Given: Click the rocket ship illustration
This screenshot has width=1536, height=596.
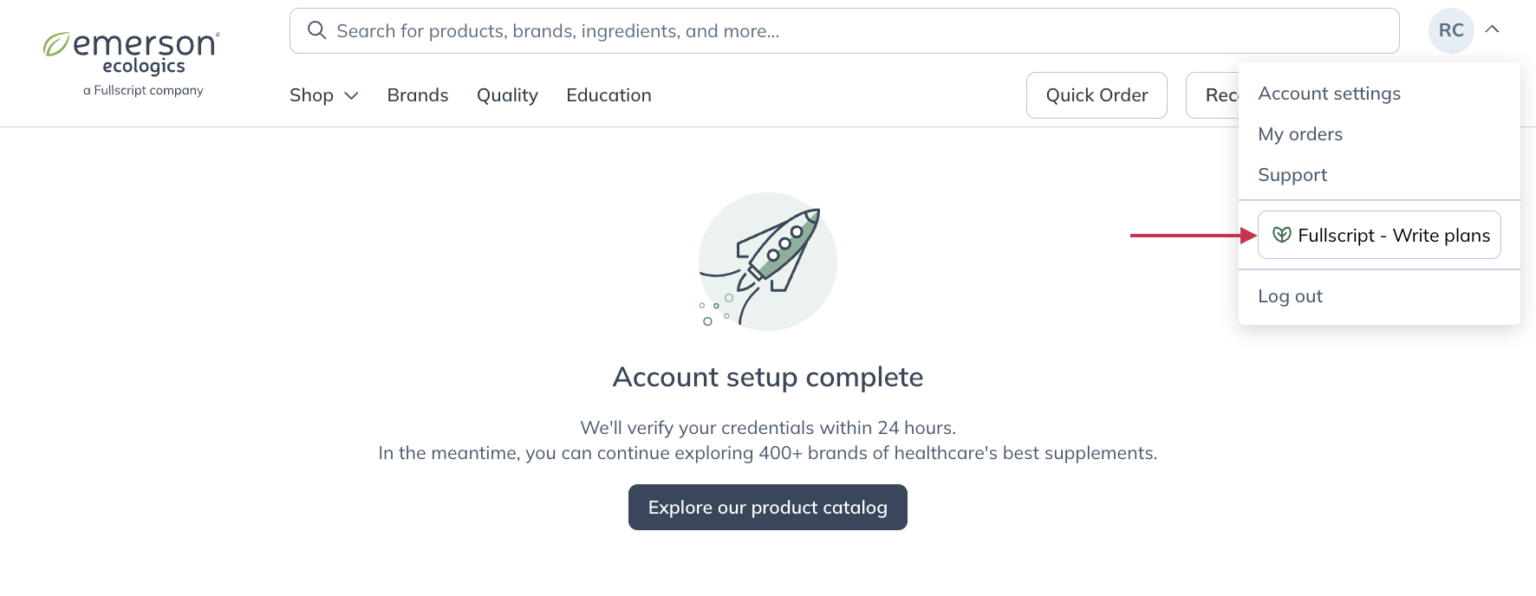Looking at the screenshot, I should pyautogui.click(x=767, y=261).
